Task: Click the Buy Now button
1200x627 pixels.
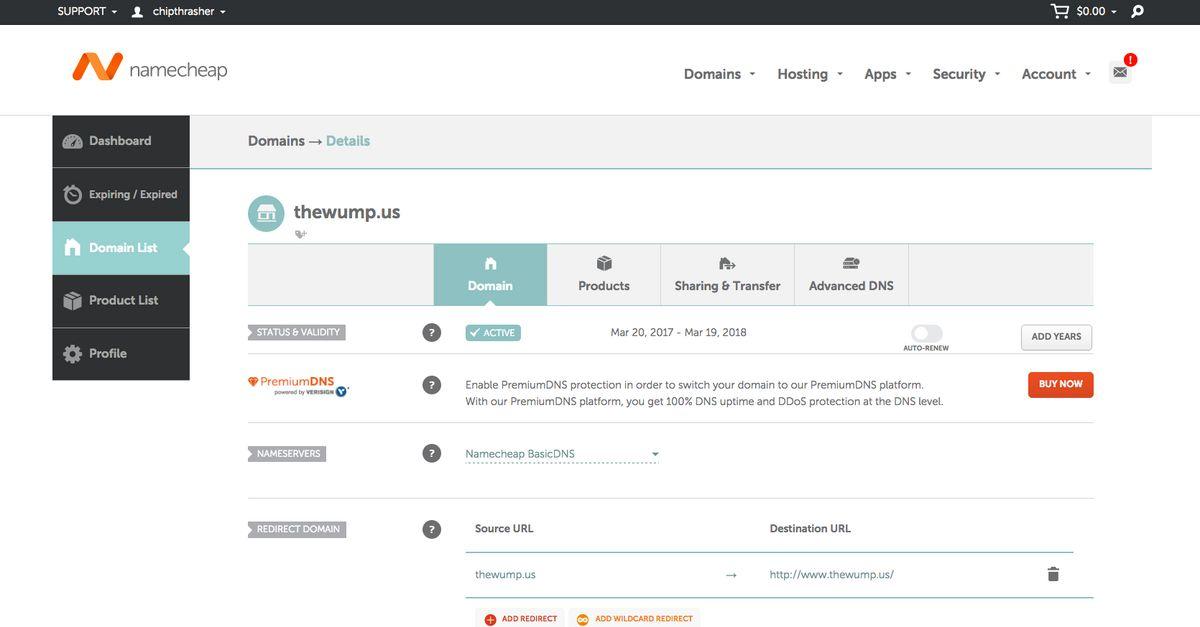Action: point(1060,385)
